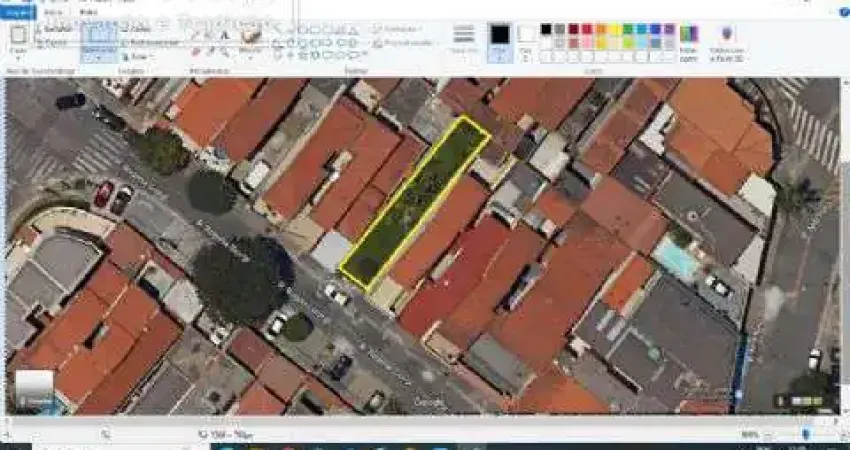Image resolution: width=850 pixels, height=450 pixels.
Task: Open the blue Arquivo file menu
Action: pyautogui.click(x=17, y=12)
